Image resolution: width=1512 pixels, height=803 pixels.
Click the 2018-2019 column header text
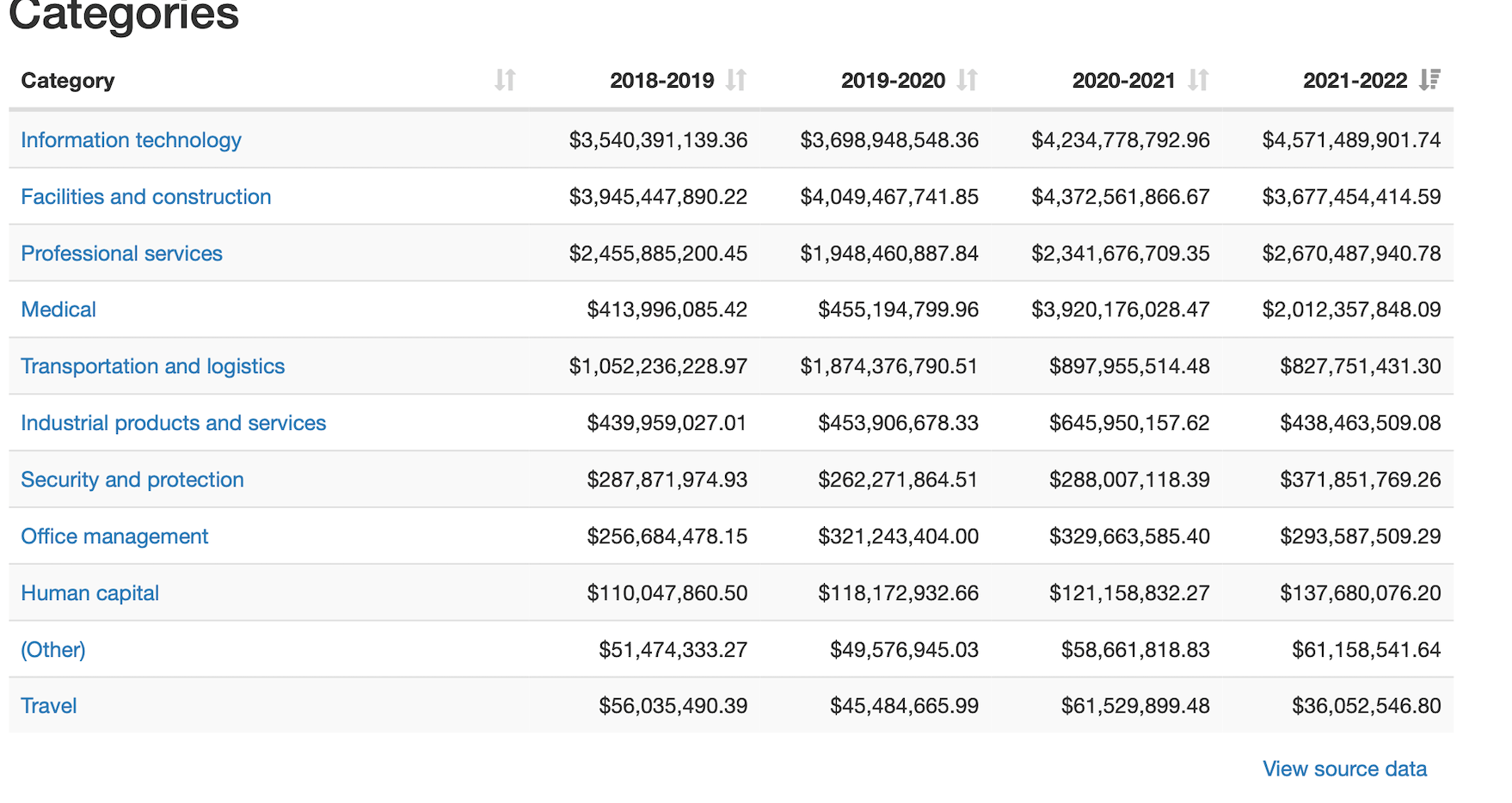point(661,80)
